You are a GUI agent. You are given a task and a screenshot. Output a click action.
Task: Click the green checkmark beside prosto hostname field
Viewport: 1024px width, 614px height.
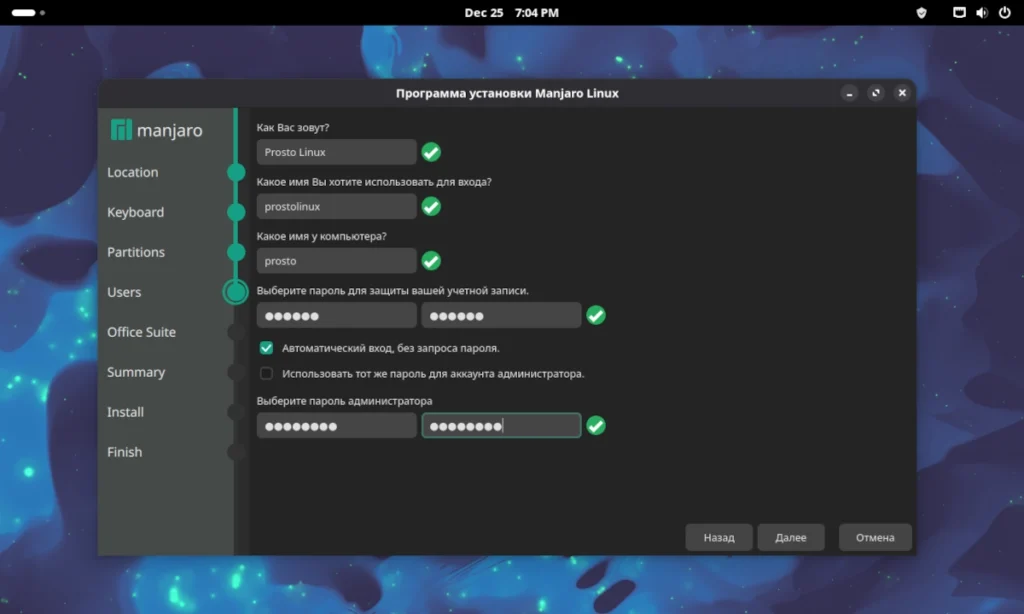(431, 261)
